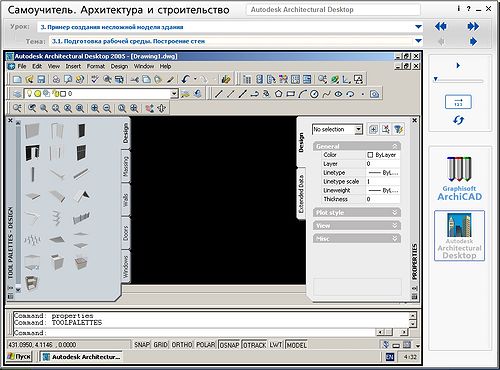Click the Autodesk Architectur... taskbar button
This screenshot has width=500, height=370.
click(81, 356)
